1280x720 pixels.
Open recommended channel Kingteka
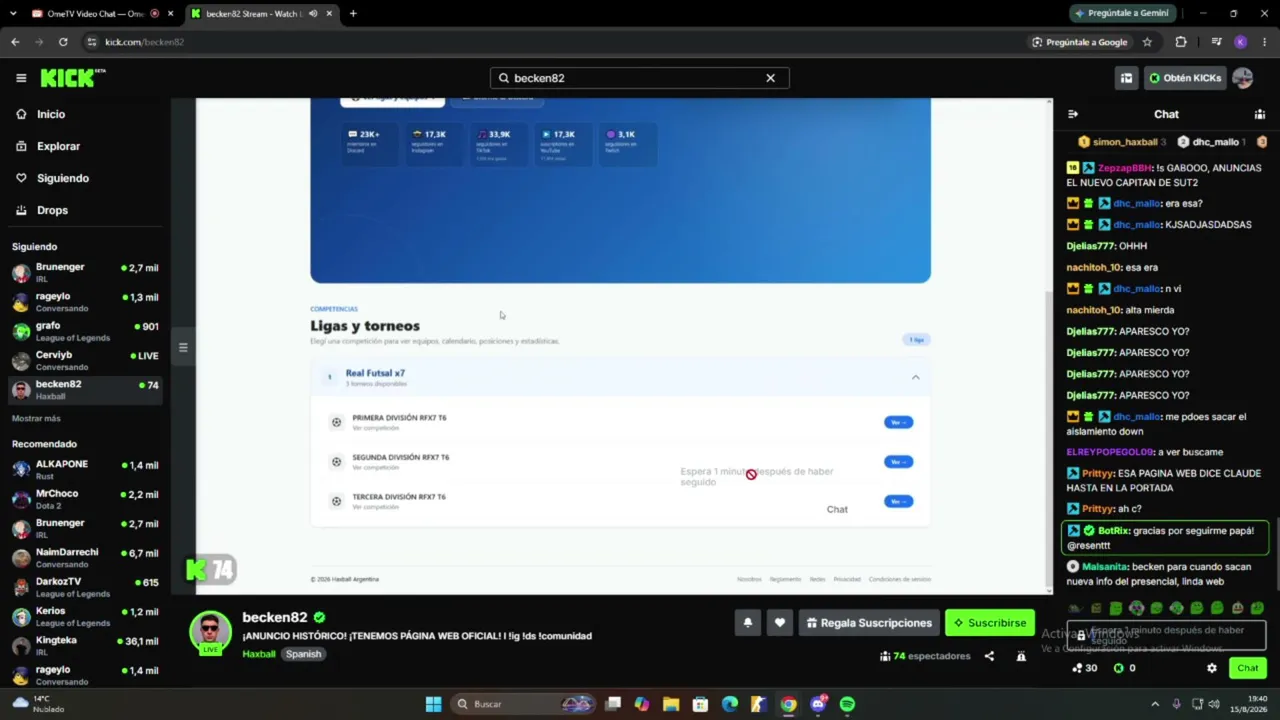[85, 645]
